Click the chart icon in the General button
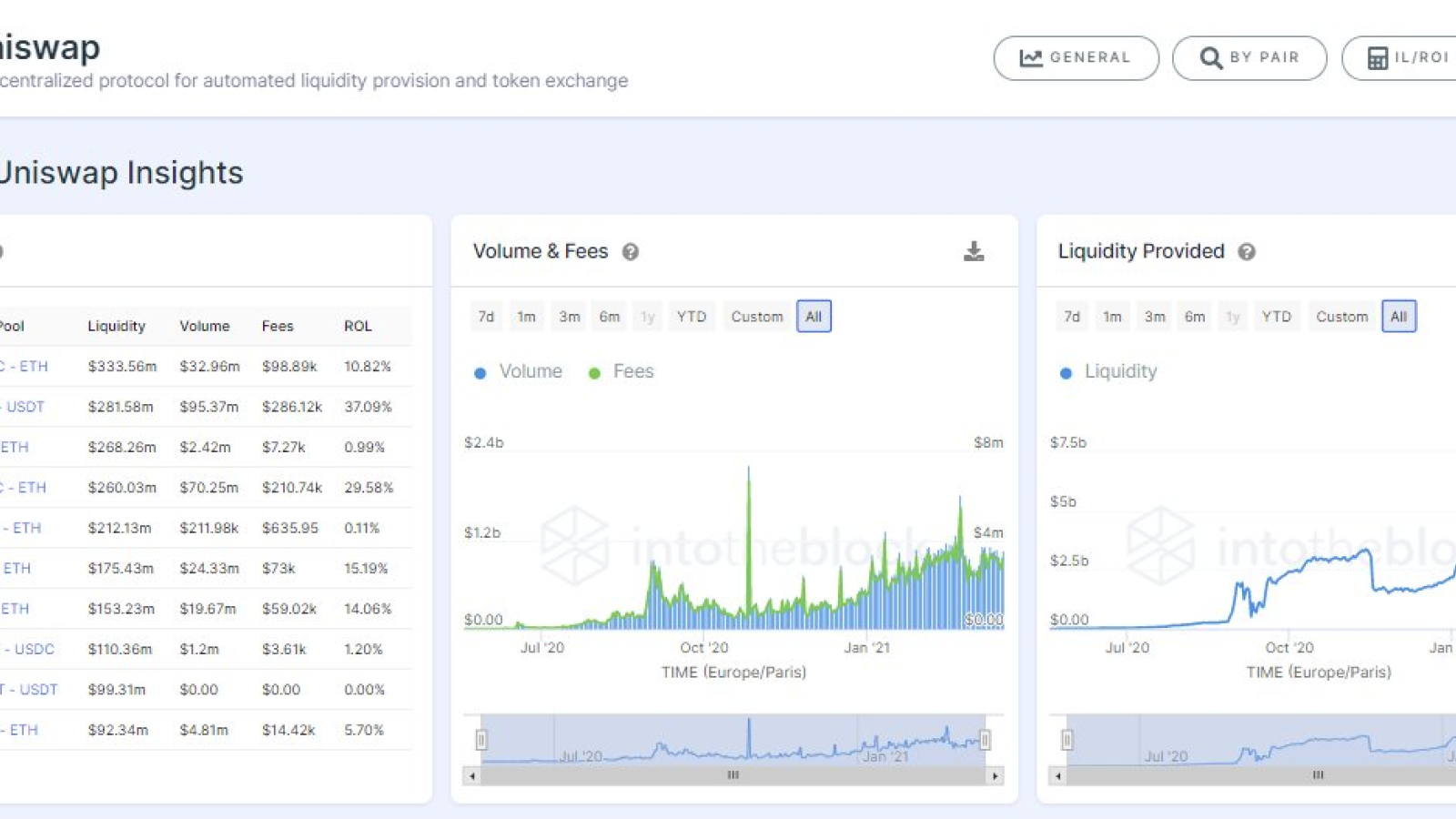 point(1030,58)
